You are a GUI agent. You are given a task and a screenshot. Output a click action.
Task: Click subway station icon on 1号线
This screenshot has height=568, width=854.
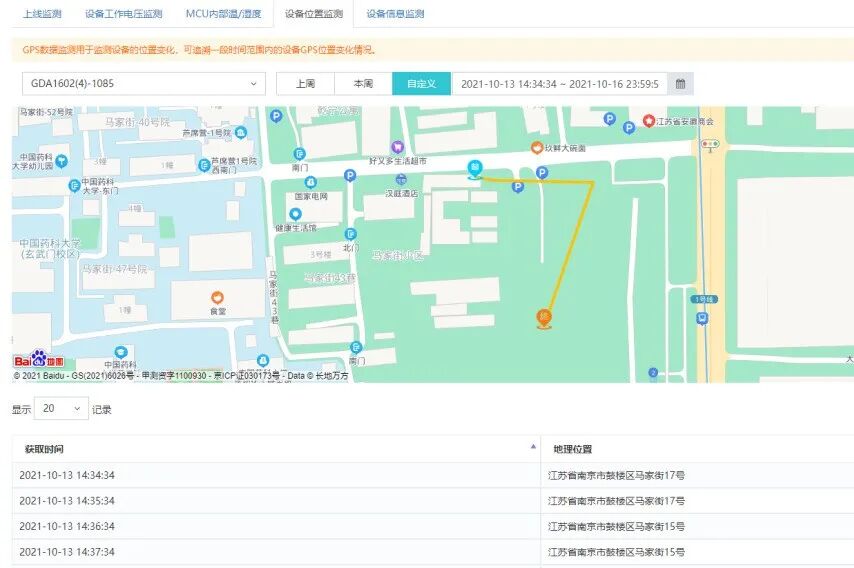[703, 318]
